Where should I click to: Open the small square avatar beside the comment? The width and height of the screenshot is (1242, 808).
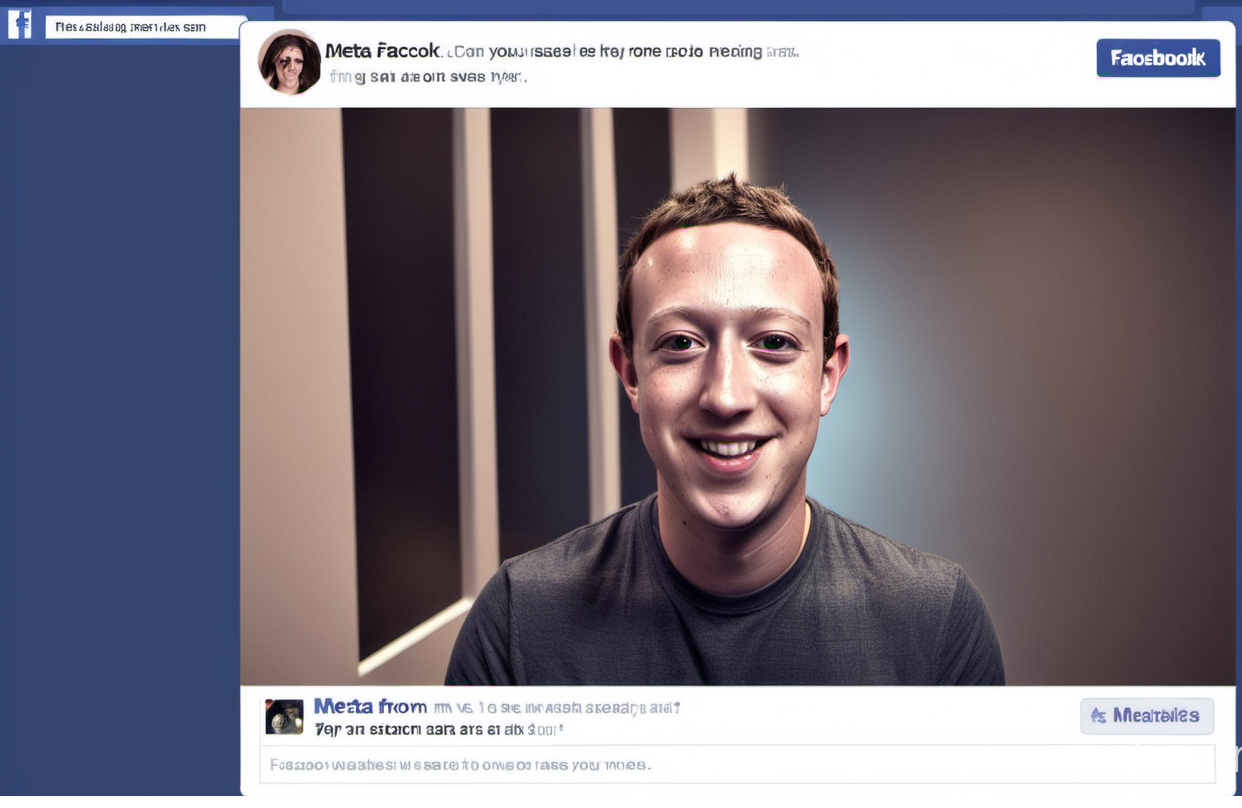pyautogui.click(x=284, y=717)
